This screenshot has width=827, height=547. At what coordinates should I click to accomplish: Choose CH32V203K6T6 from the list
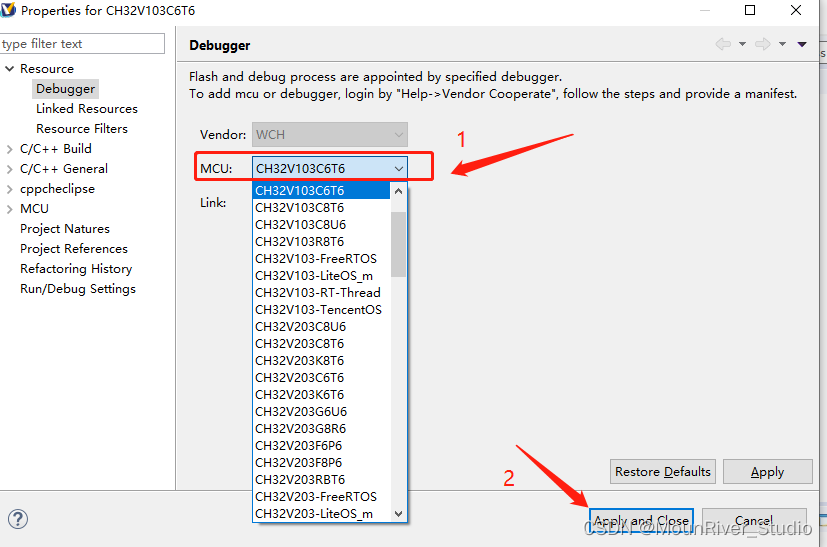pos(322,395)
